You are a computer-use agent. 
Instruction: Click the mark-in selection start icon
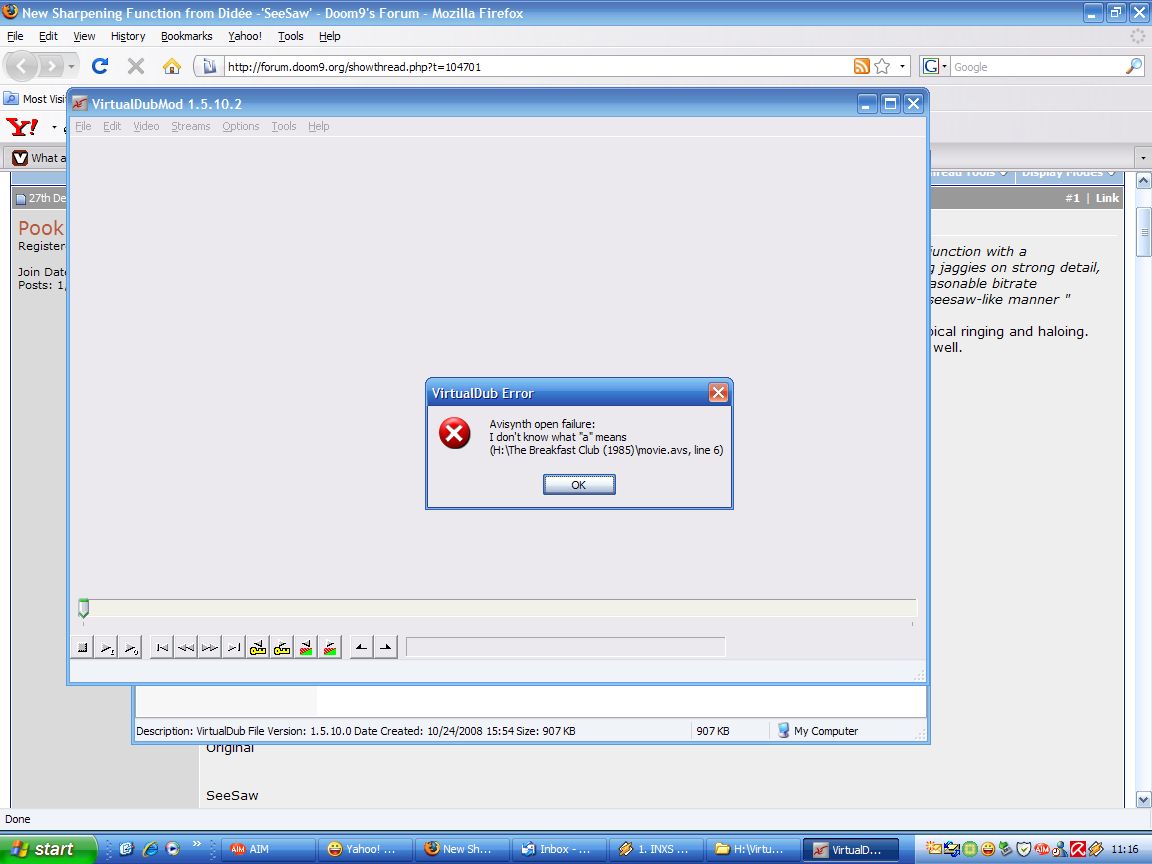pyautogui.click(x=361, y=647)
